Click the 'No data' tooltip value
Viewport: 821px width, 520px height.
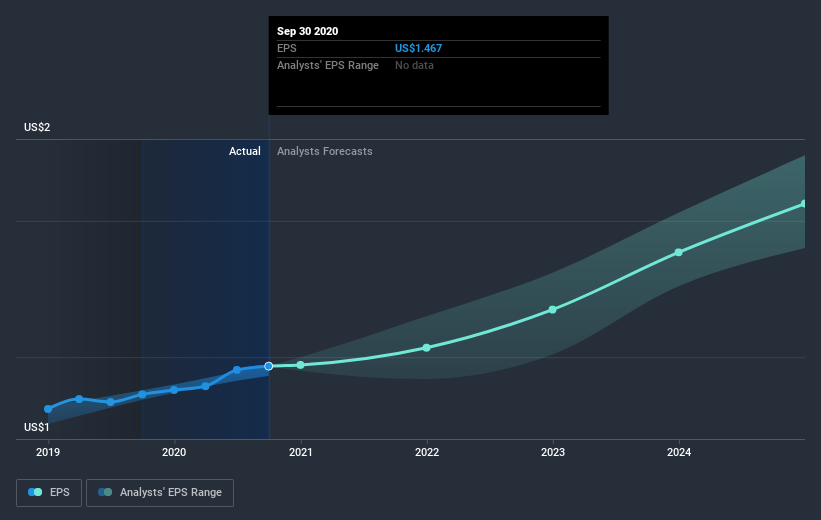[x=414, y=65]
